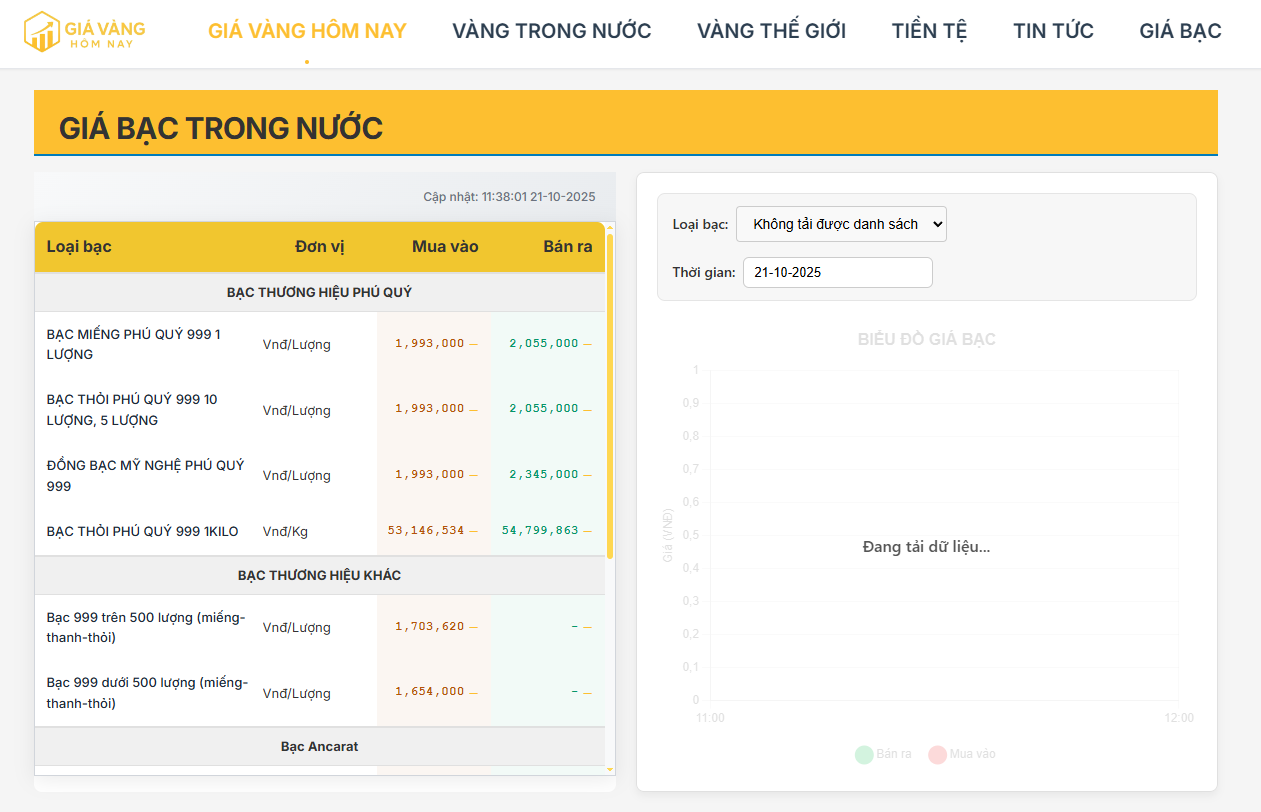This screenshot has width=1261, height=812.
Task: Expand the Bạc Thương Hiệu Khác section header
Action: coord(319,575)
